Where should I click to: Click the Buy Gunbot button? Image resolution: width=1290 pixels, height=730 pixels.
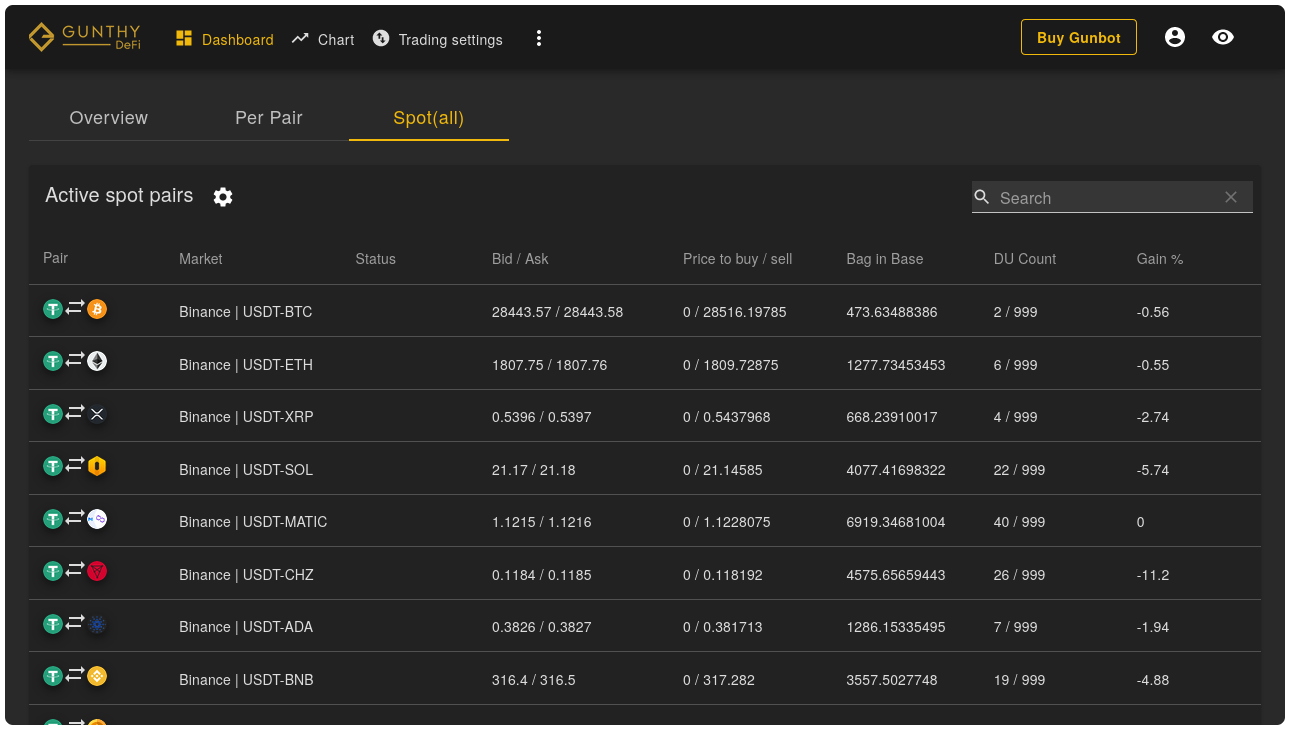pos(1078,37)
